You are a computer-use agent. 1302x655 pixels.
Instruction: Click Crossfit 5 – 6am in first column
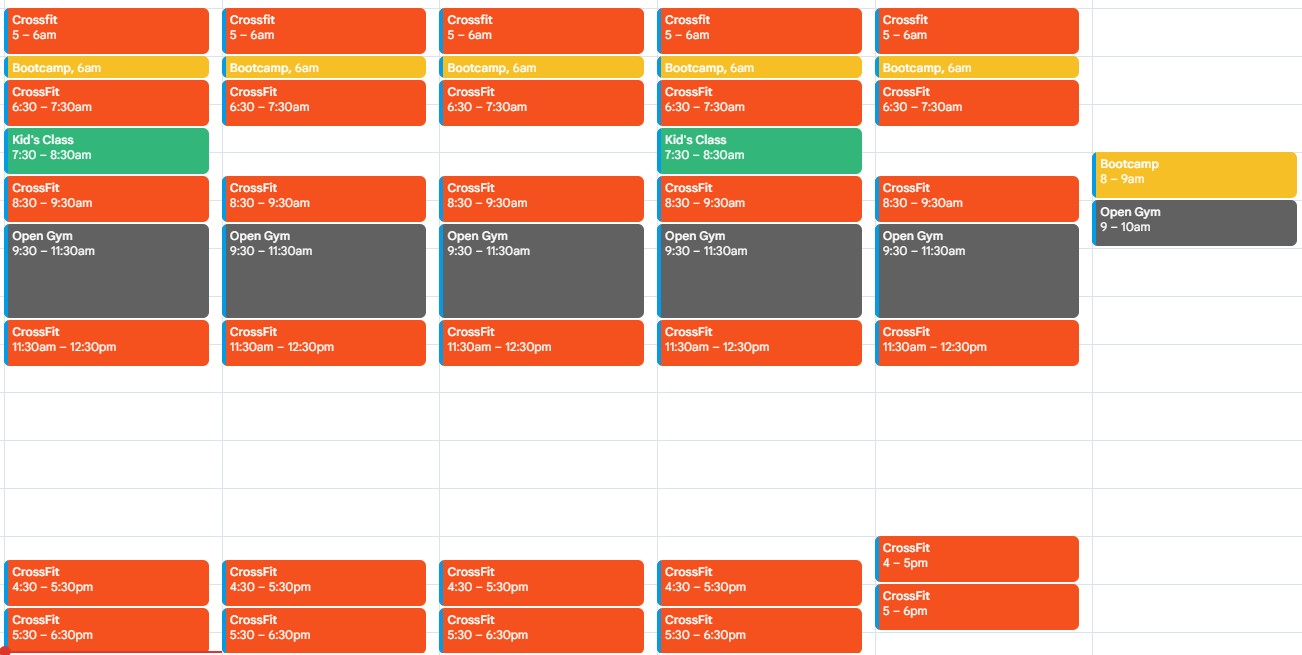pyautogui.click(x=107, y=31)
